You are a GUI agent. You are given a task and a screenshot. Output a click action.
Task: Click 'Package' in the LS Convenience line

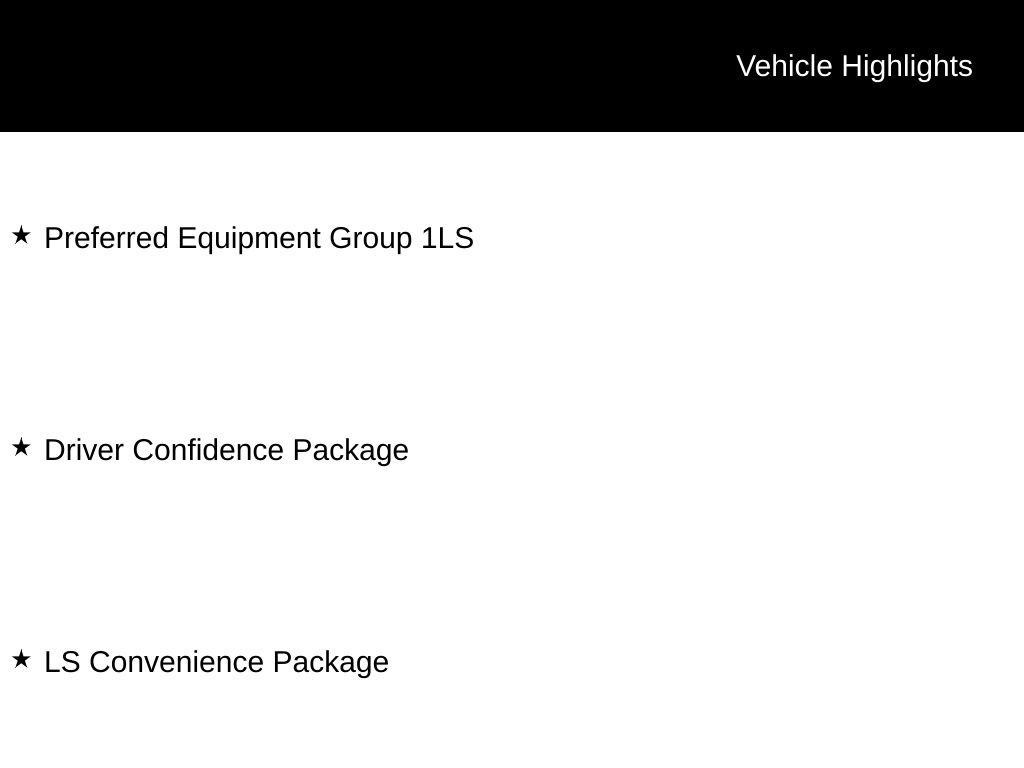330,663
